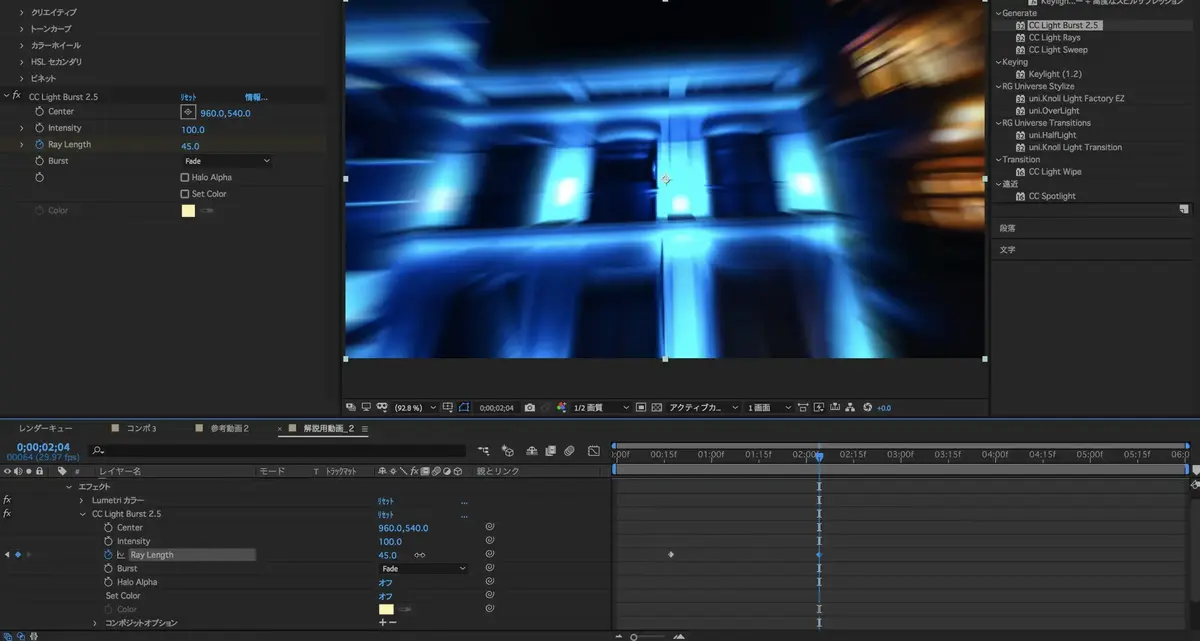Expand the トーンカーブ section

(x=22, y=29)
